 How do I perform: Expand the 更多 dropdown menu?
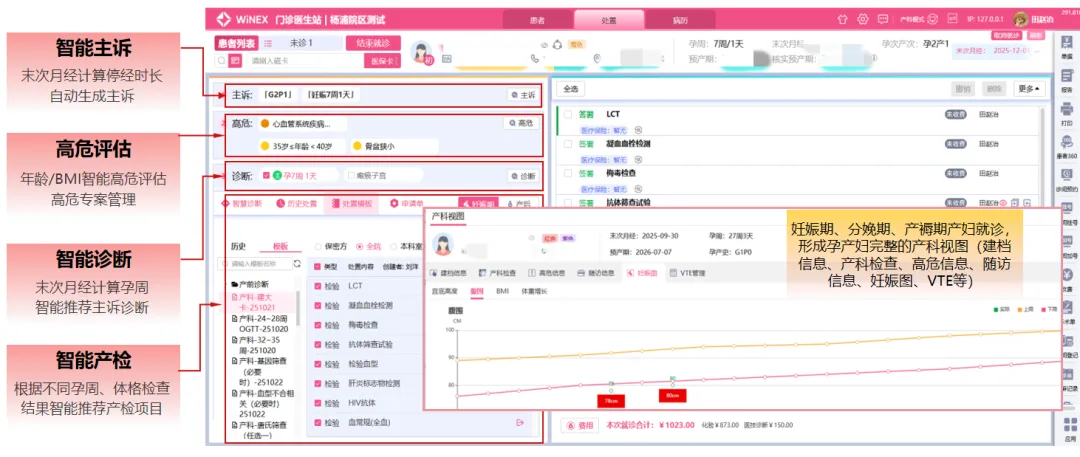pos(1027,89)
